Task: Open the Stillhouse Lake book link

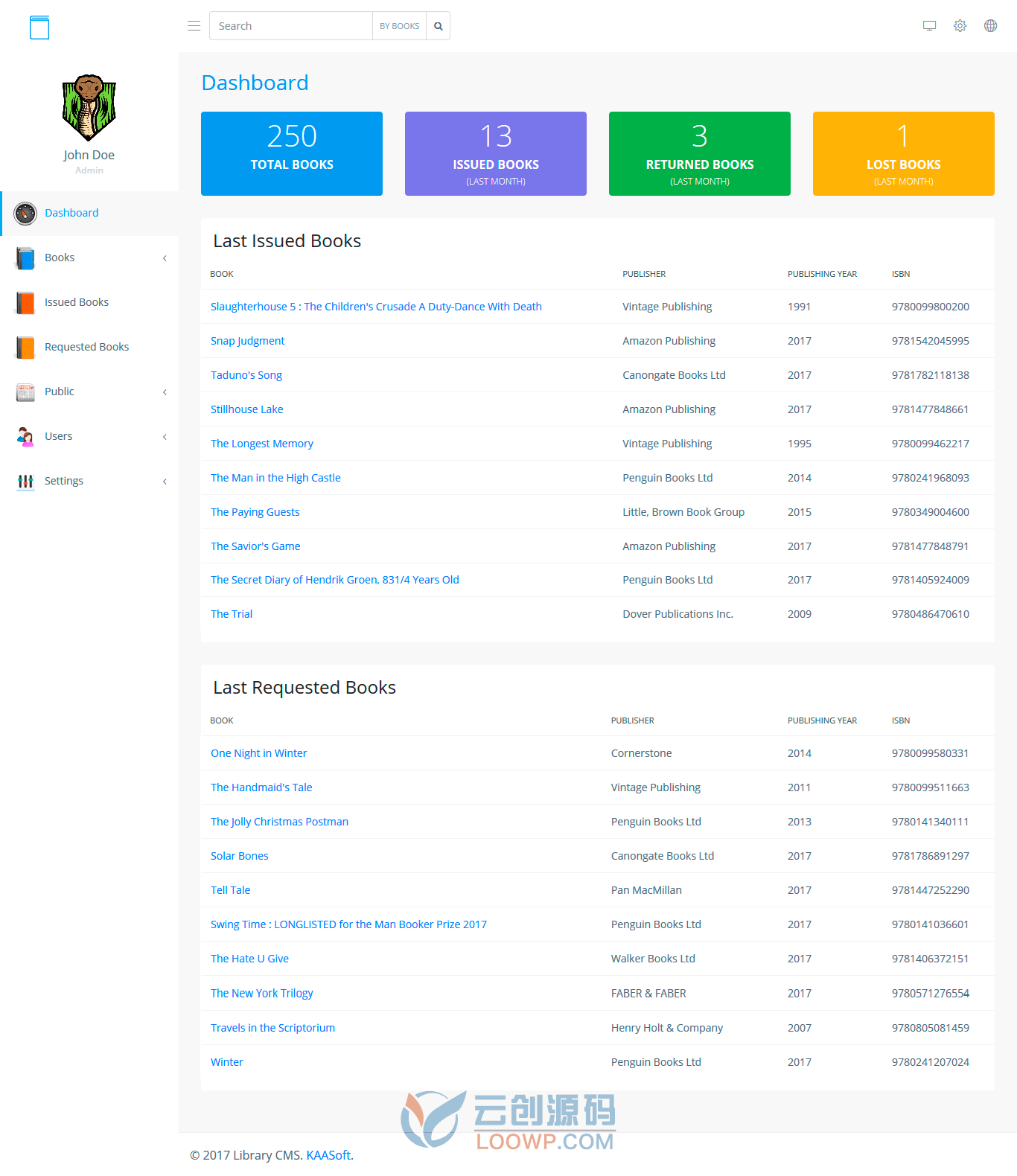Action: (x=246, y=409)
